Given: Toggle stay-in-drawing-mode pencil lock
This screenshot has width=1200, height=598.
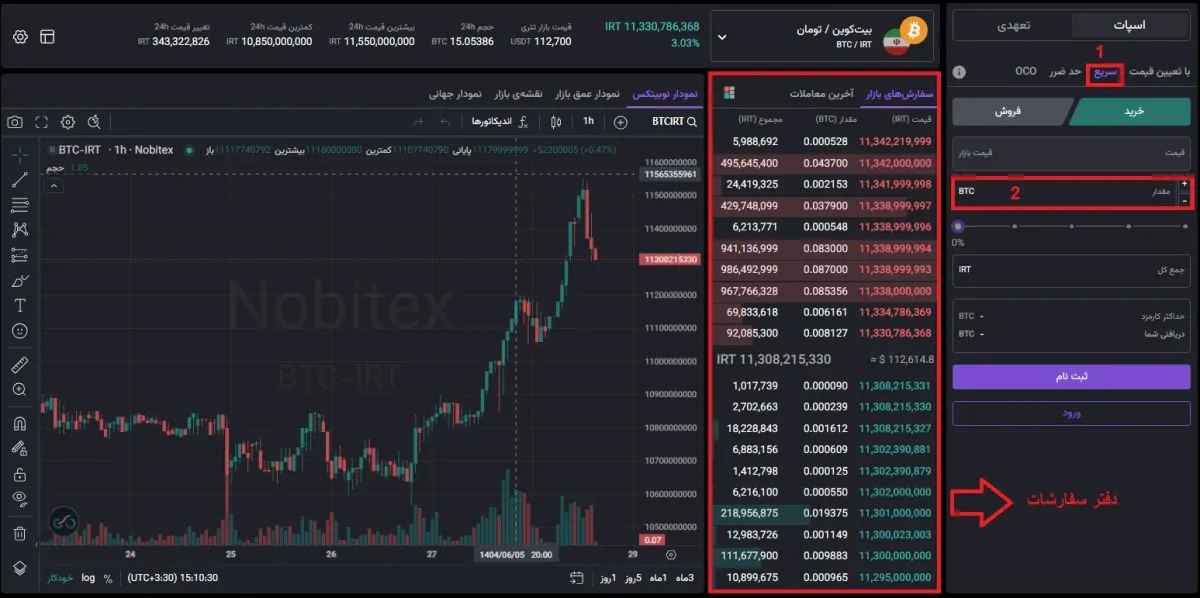Looking at the screenshot, I should (x=20, y=448).
